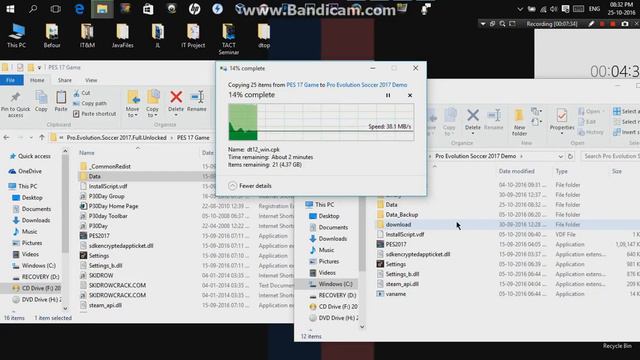Pause the file copy operation

[x=388, y=95]
